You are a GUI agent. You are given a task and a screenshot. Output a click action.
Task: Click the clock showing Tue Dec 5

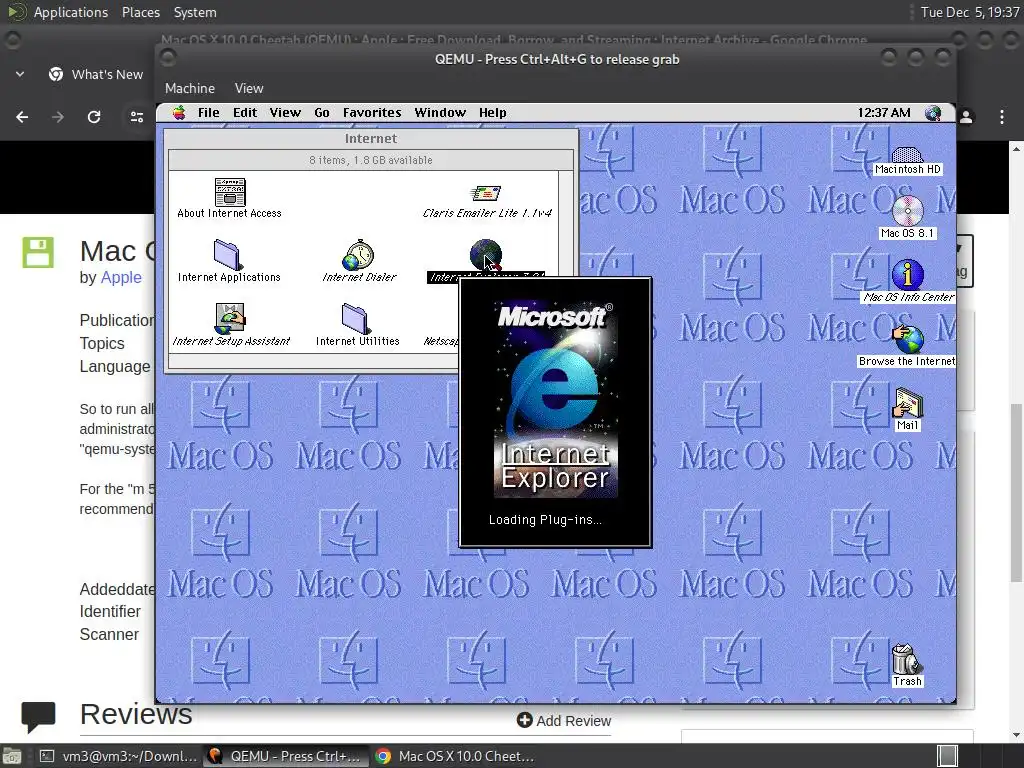[x=969, y=12]
